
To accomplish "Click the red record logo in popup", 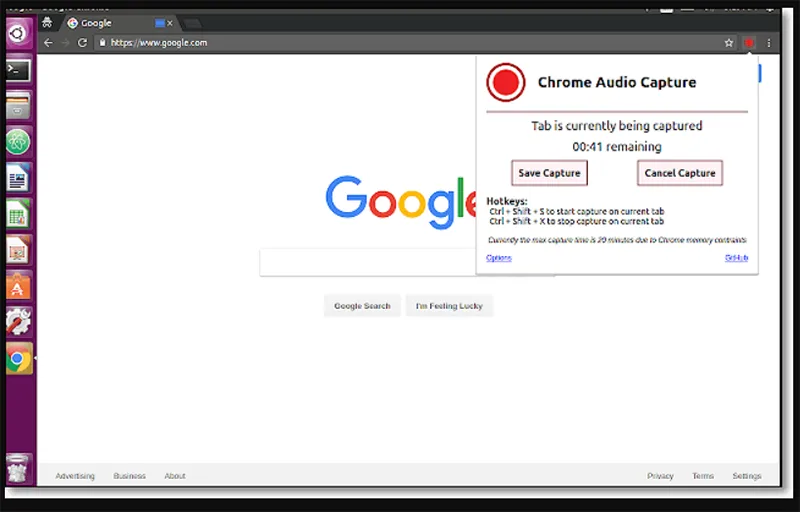I will [x=506, y=82].
